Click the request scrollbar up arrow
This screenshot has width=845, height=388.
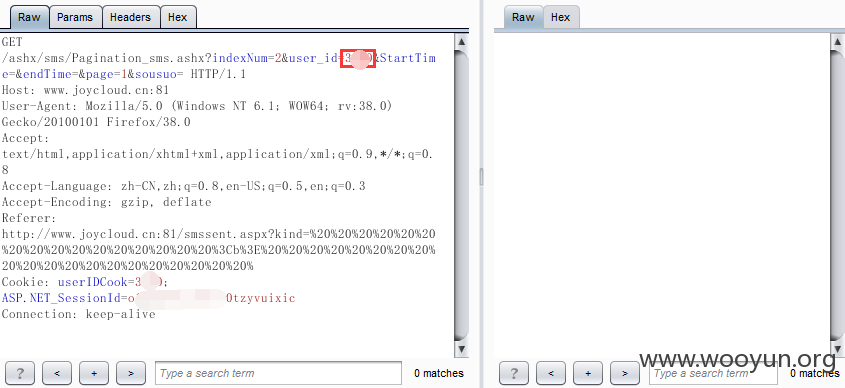point(461,42)
